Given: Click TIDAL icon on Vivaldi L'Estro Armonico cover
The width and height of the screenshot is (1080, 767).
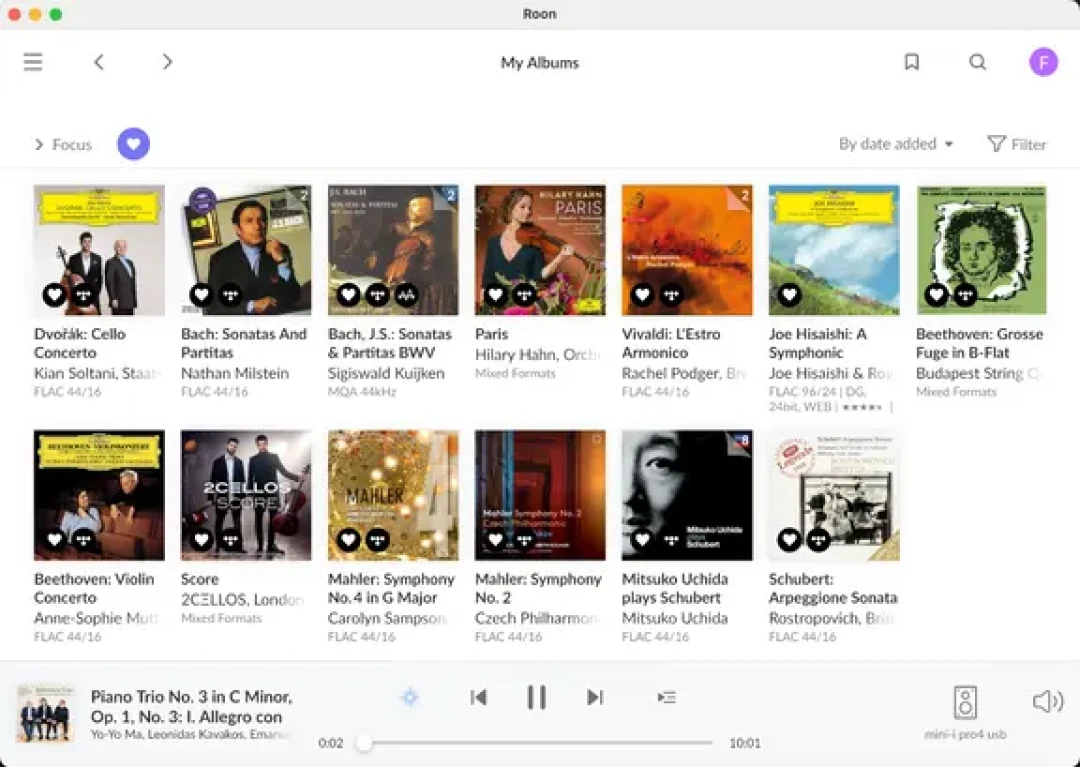Looking at the screenshot, I should 672,295.
